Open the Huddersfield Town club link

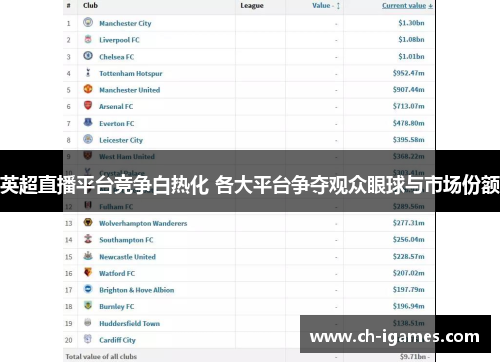[129, 323]
